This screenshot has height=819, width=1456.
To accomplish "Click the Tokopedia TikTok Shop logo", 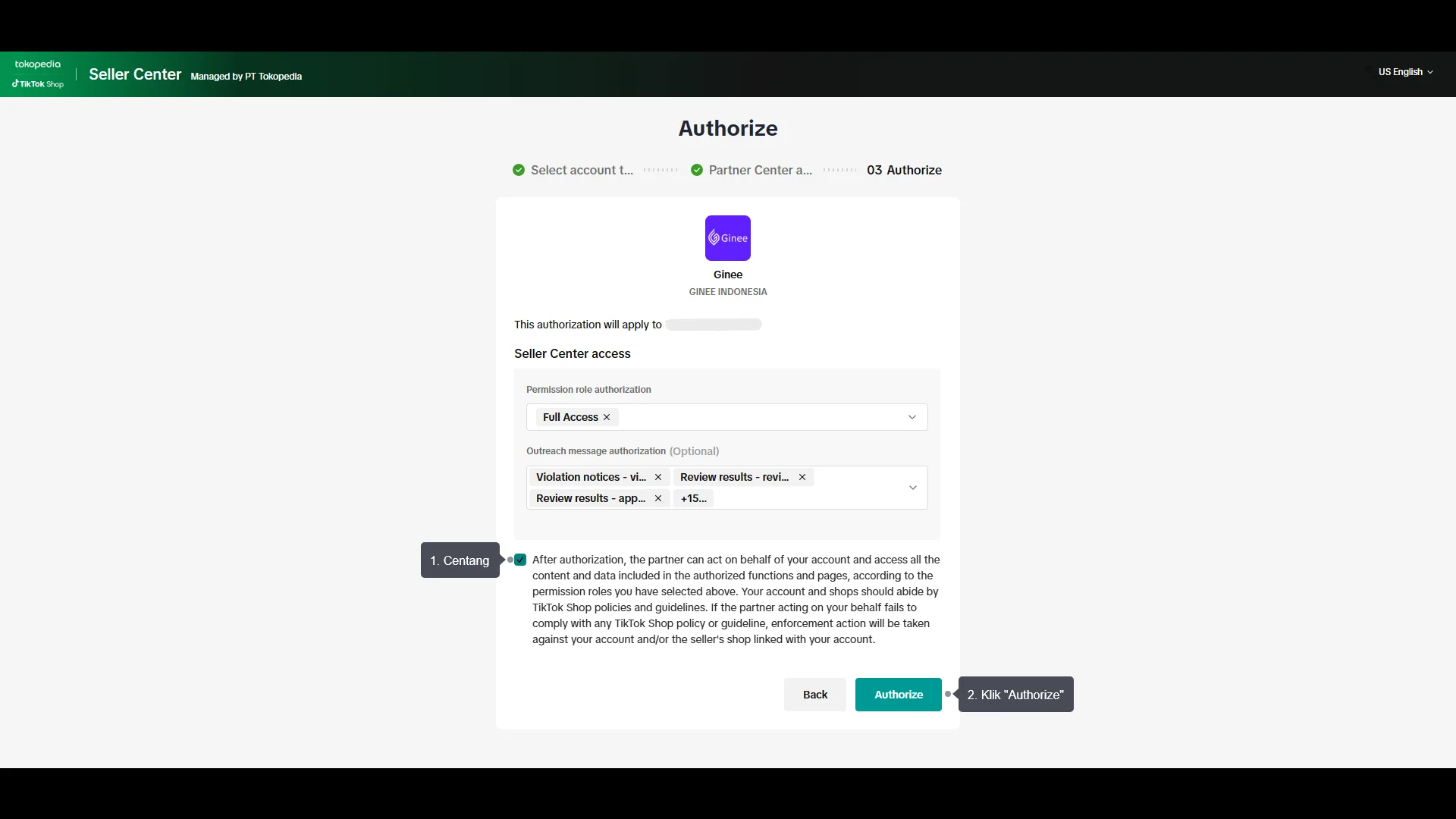I will pyautogui.click(x=38, y=74).
